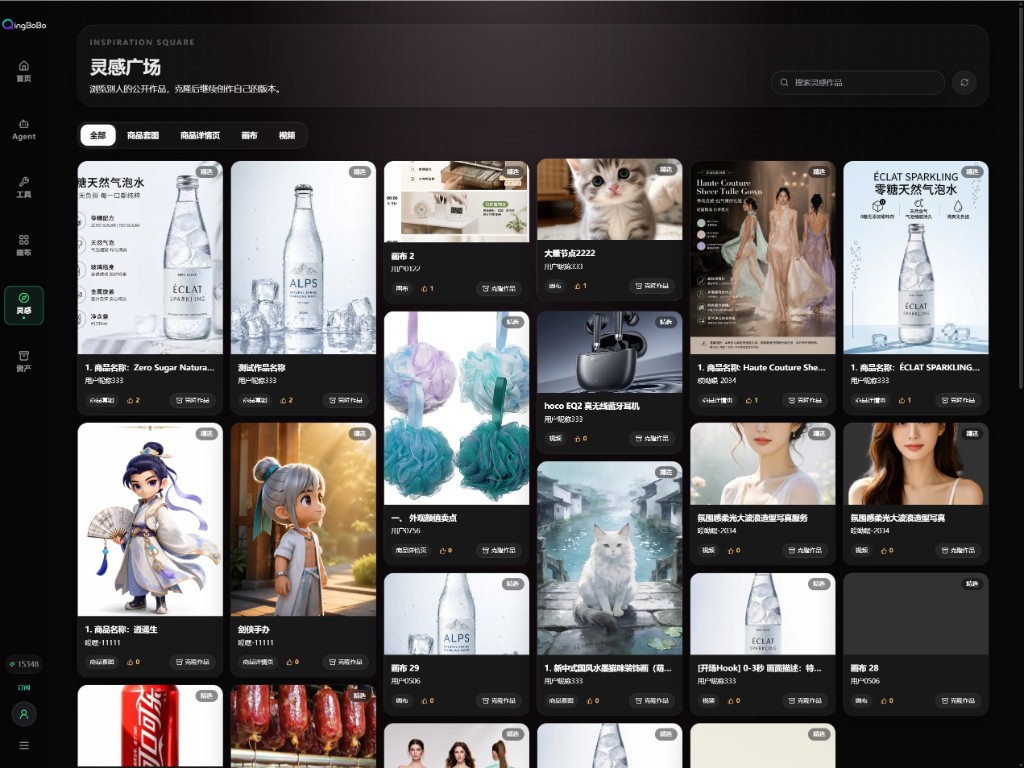
Task: Click the 画布 tag on 画布 2 card
Action: click(x=402, y=288)
